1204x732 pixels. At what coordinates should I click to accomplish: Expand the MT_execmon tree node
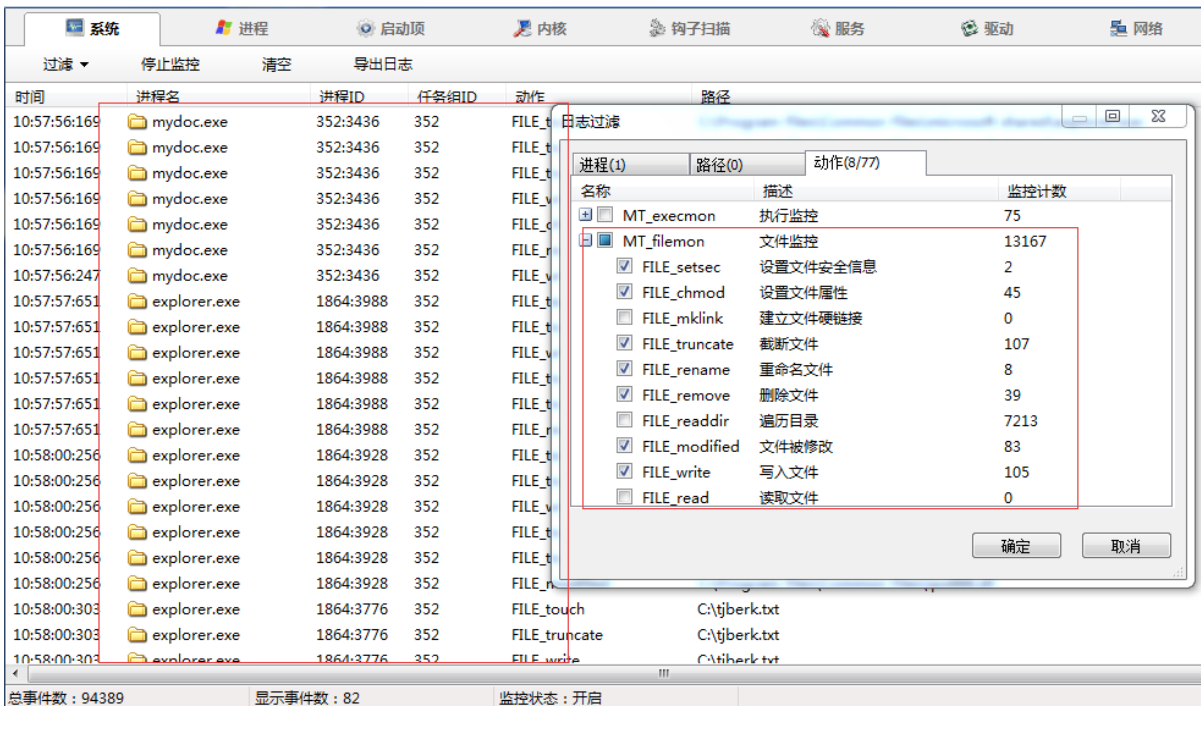pos(586,215)
